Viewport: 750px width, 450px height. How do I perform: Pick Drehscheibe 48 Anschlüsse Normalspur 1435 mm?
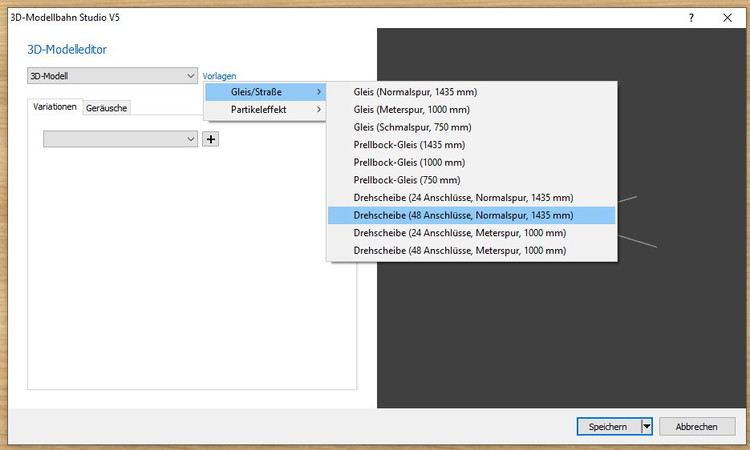472,215
